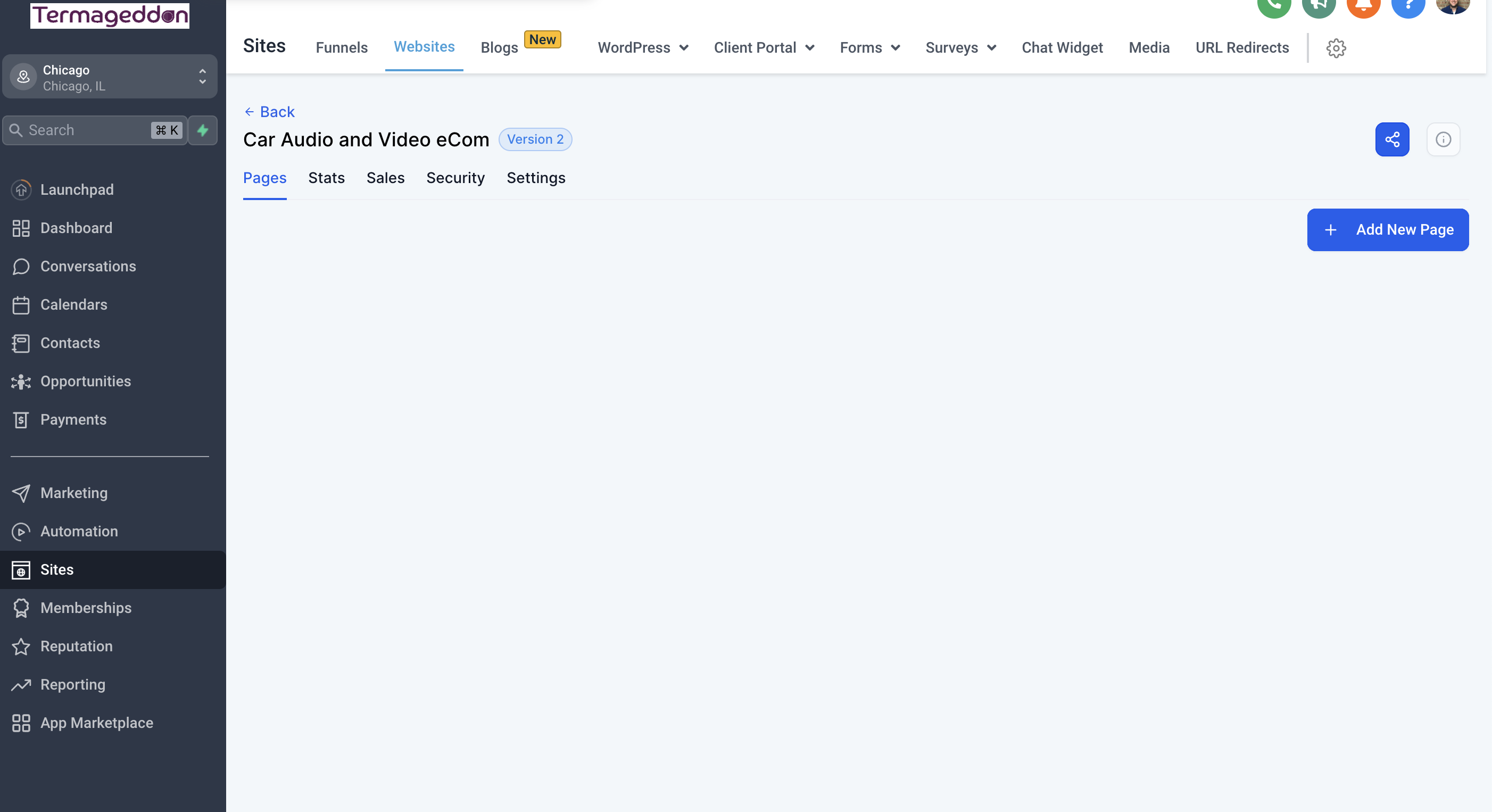Click the Sites settings gear icon
1492x812 pixels.
1336,48
